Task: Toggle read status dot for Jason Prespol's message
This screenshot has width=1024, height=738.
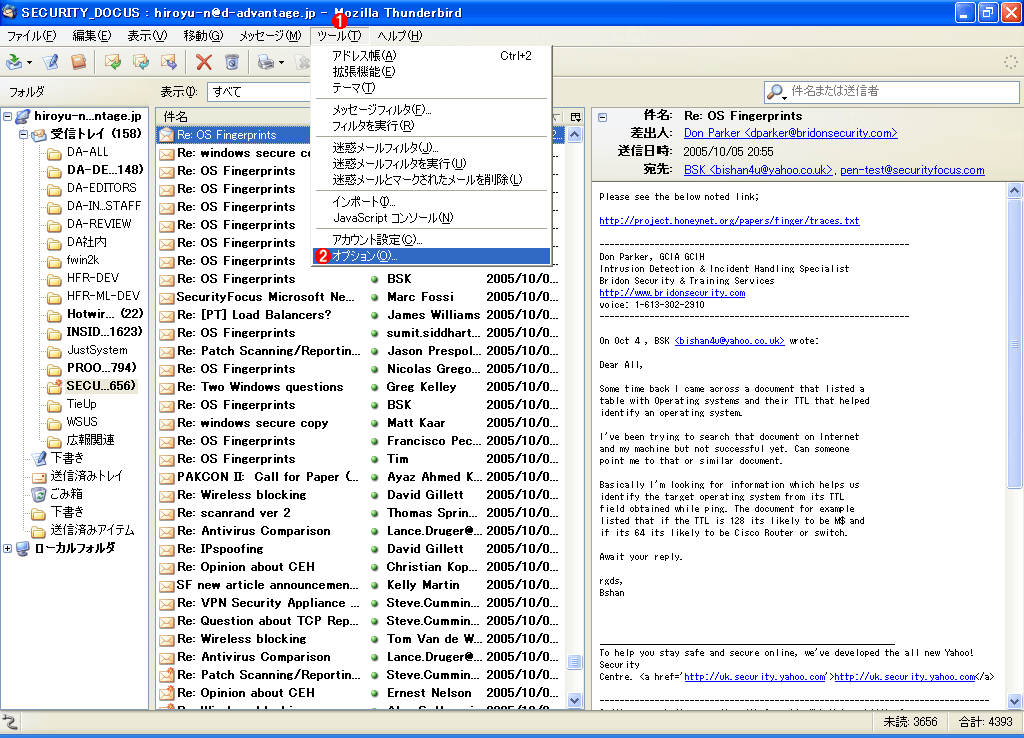Action: [x=375, y=351]
